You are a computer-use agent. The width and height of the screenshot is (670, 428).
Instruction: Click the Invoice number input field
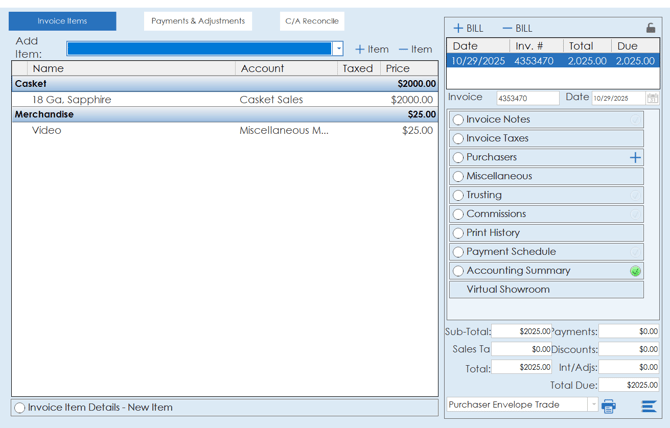tap(527, 98)
